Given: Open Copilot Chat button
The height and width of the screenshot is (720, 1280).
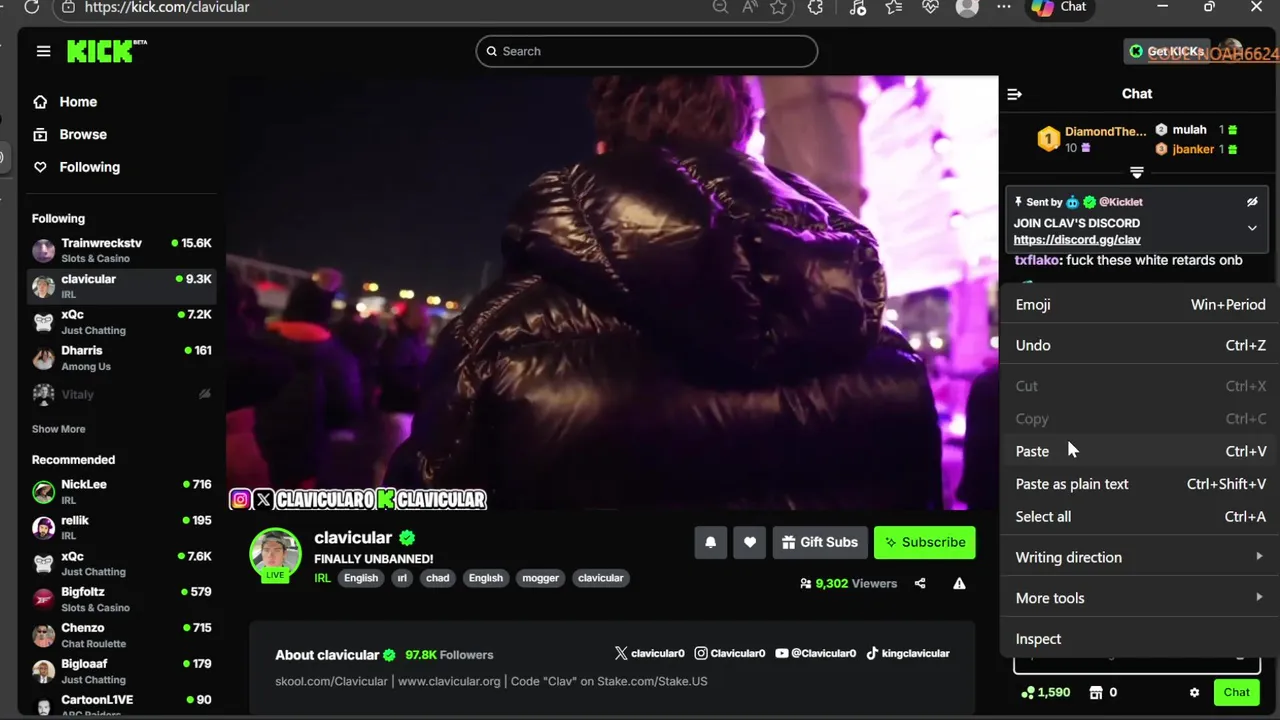Looking at the screenshot, I should coord(1060,7).
